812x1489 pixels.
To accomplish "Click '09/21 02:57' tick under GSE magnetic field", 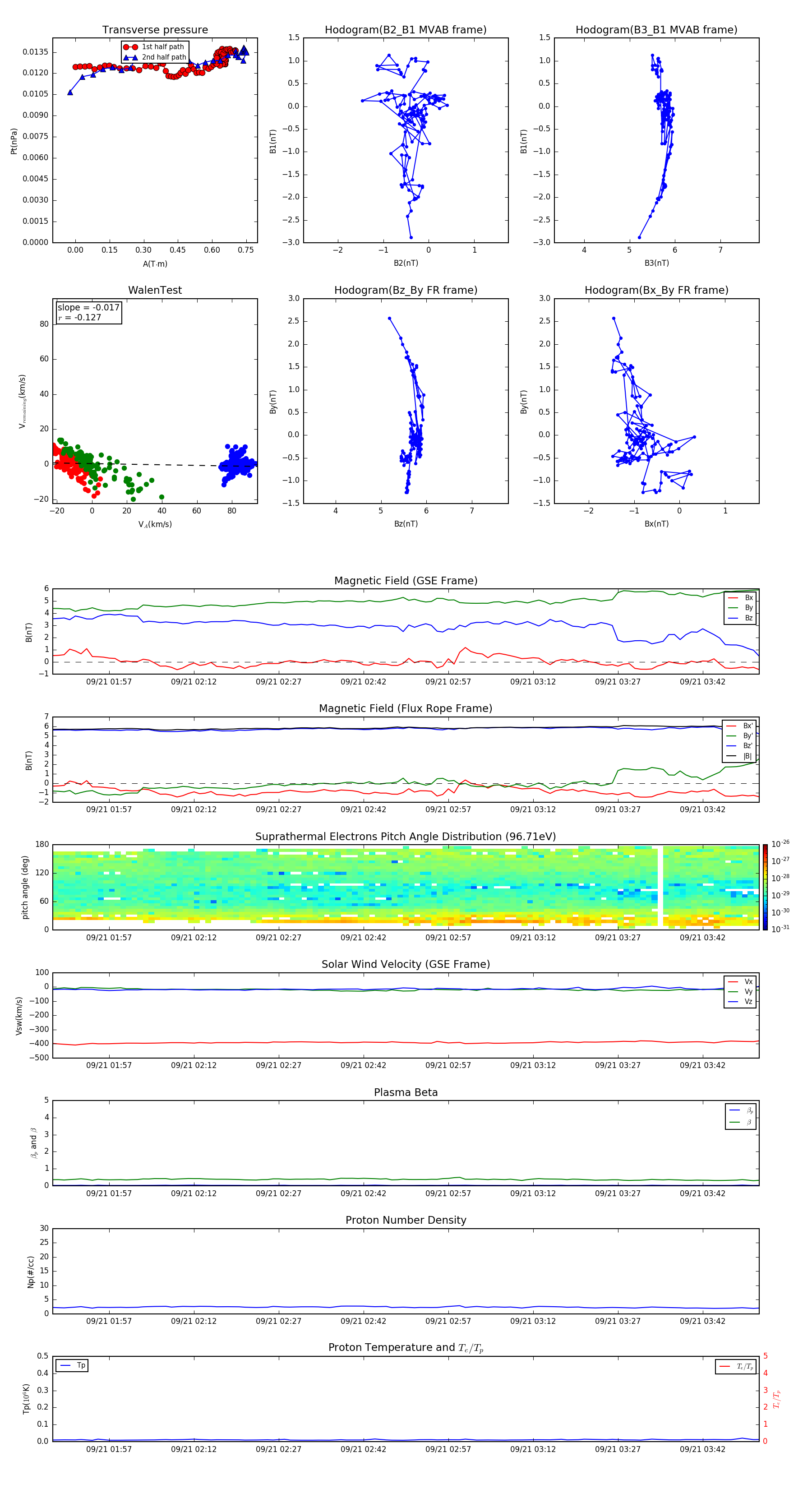I will 448,682.
